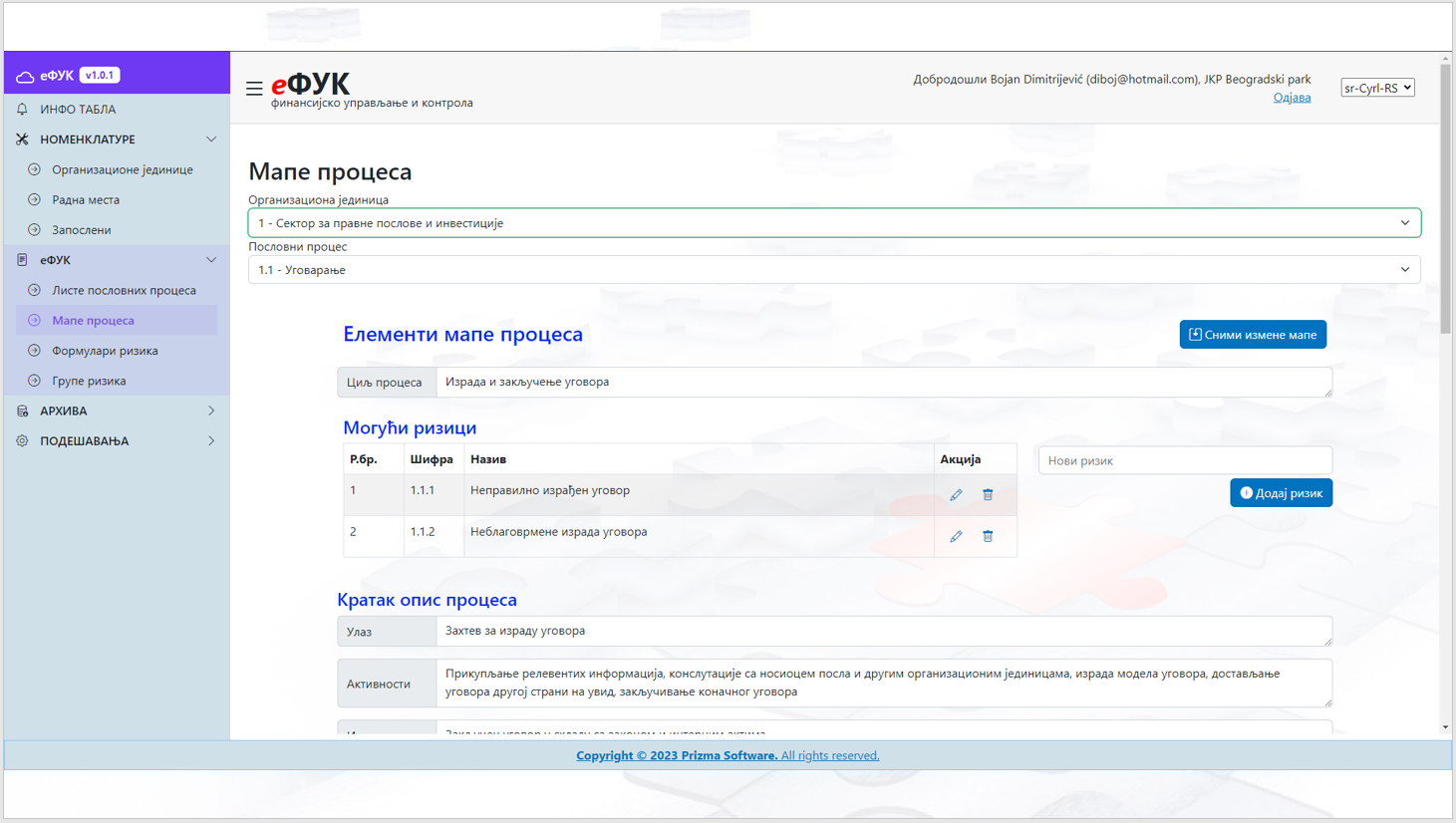Open the Пословни процес dropdown

coord(833,270)
